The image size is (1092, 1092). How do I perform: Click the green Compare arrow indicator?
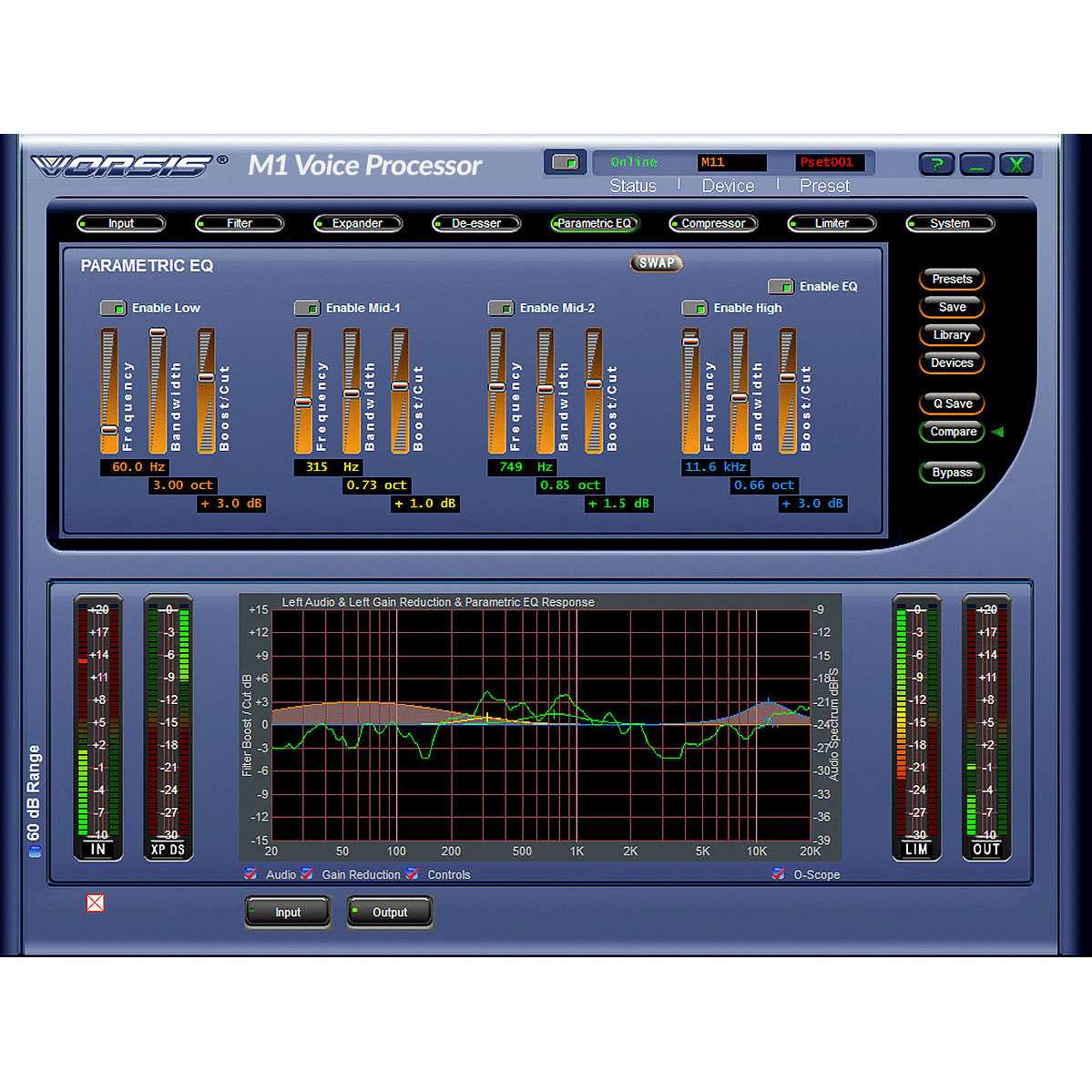tap(997, 432)
